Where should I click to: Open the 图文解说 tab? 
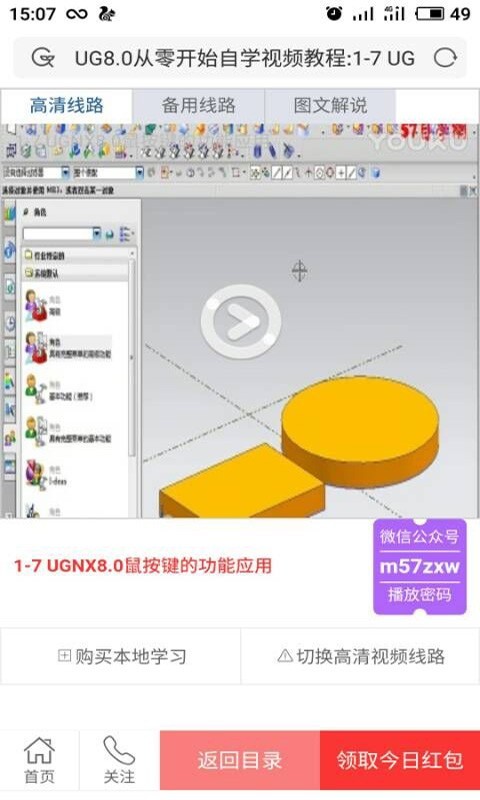(330, 106)
